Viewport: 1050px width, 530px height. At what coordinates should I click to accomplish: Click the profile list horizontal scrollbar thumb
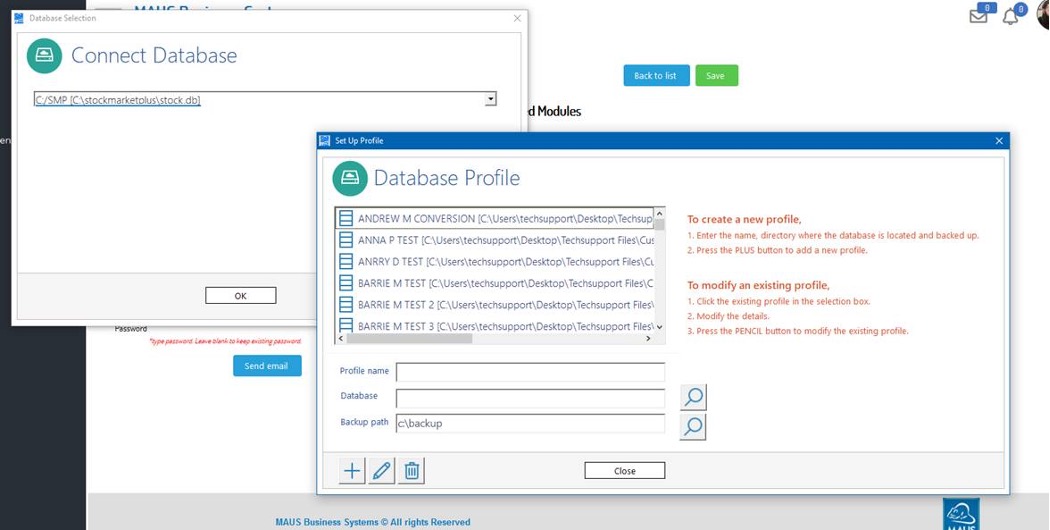[x=409, y=339]
